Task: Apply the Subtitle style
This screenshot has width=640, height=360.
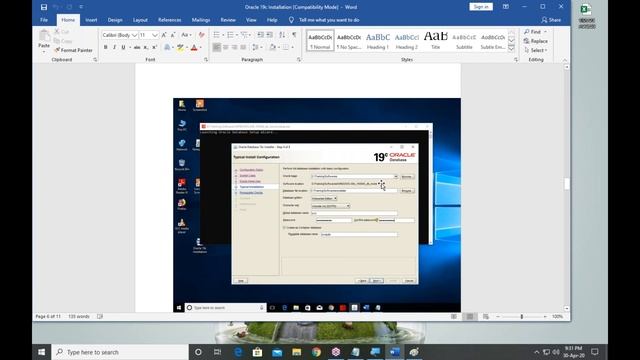Action: [x=464, y=40]
